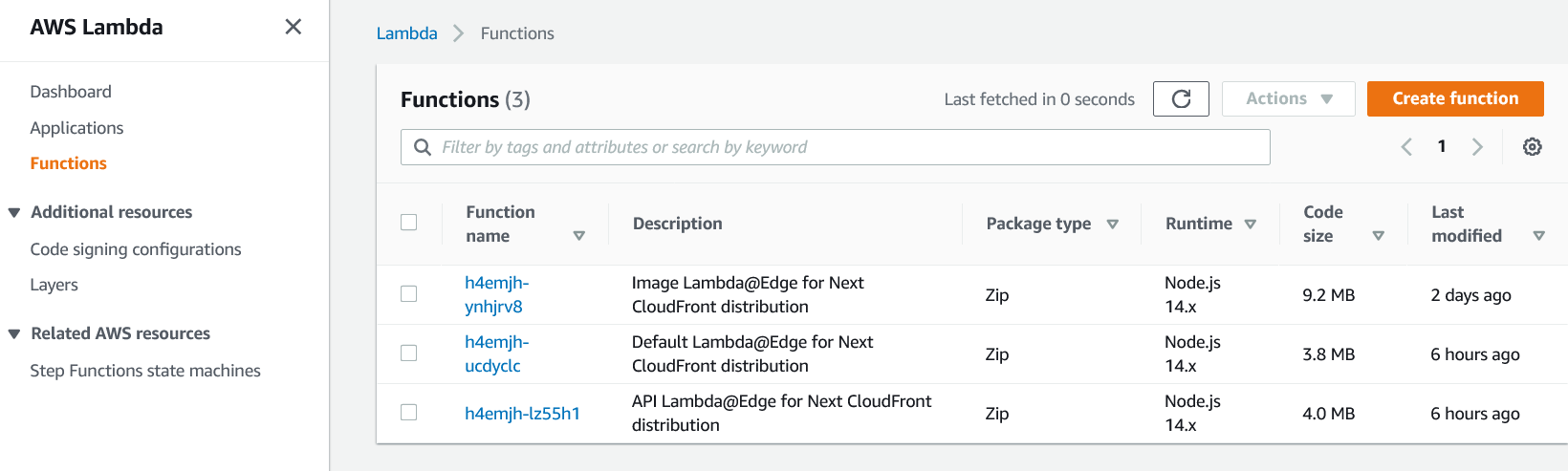Open table preferences gear icon

click(1532, 147)
